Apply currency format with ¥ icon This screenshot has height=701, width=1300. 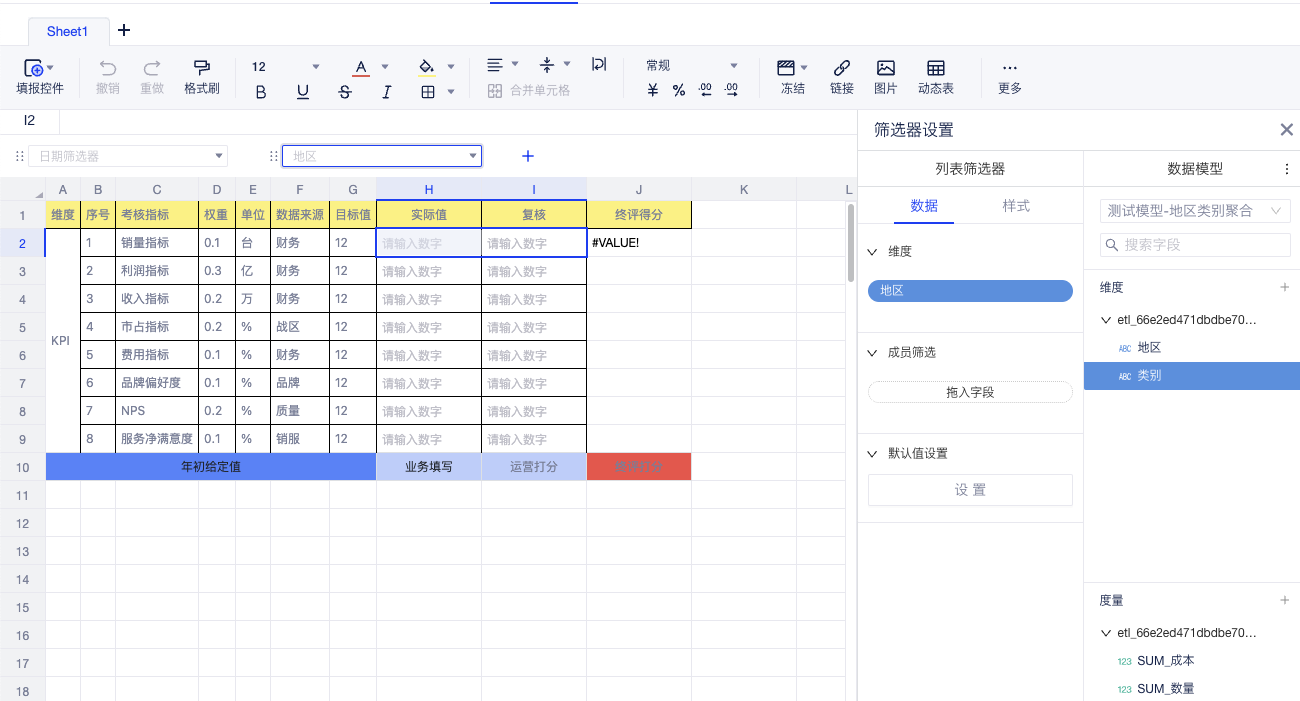tap(652, 89)
